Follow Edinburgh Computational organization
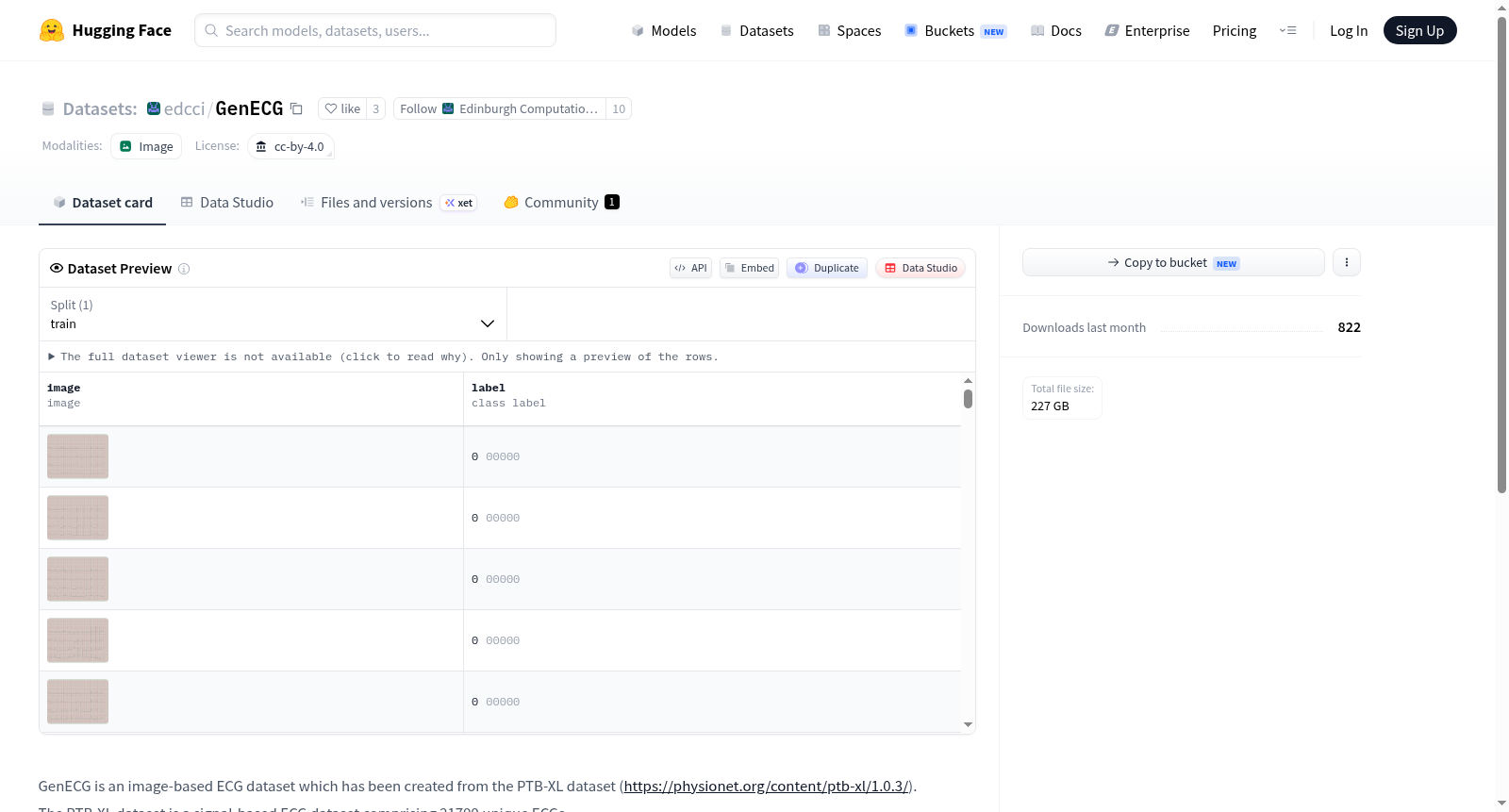The width and height of the screenshot is (1509, 812). click(500, 108)
